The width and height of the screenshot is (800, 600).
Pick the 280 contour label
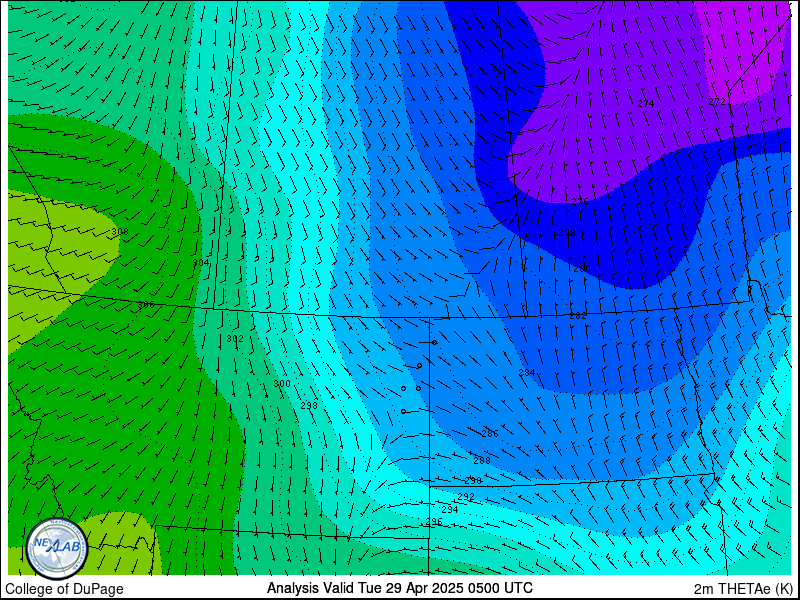point(582,269)
